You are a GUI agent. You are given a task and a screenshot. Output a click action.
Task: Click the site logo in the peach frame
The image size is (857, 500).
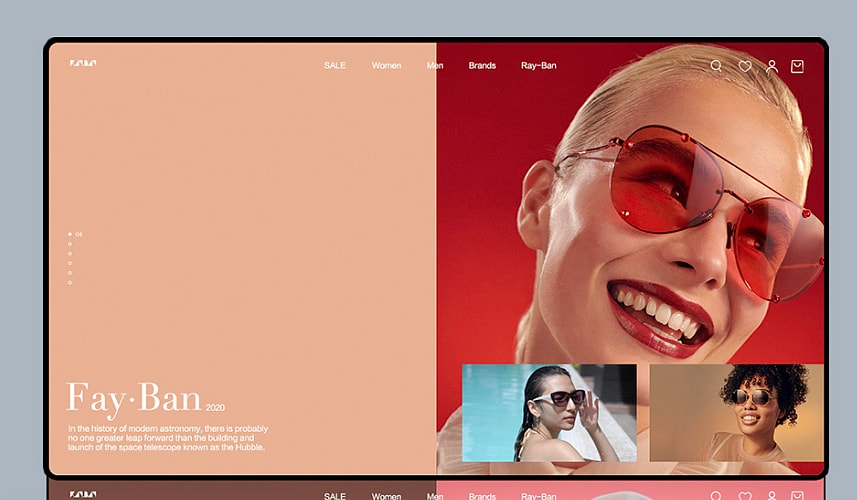tap(83, 63)
